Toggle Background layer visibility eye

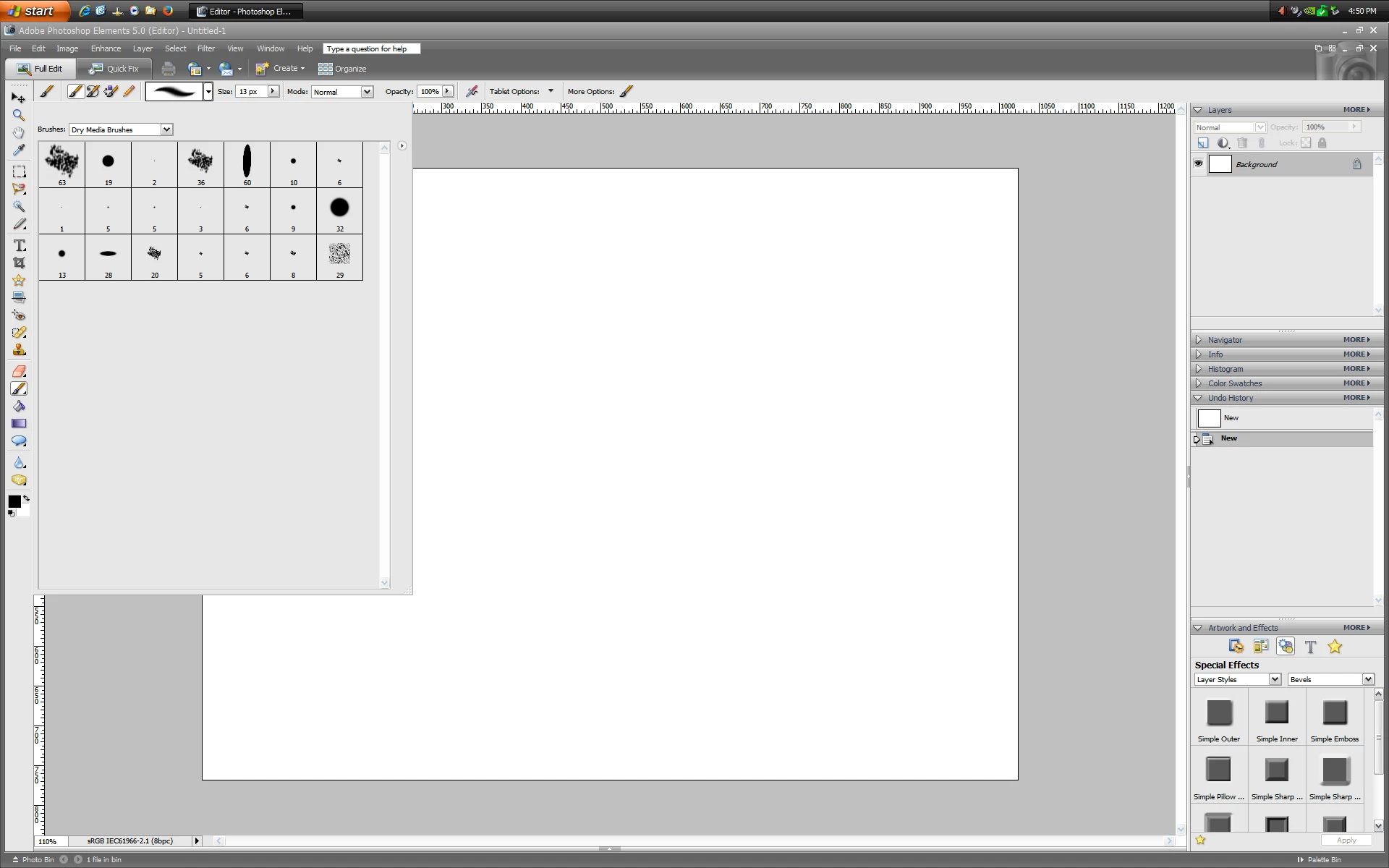[x=1199, y=163]
